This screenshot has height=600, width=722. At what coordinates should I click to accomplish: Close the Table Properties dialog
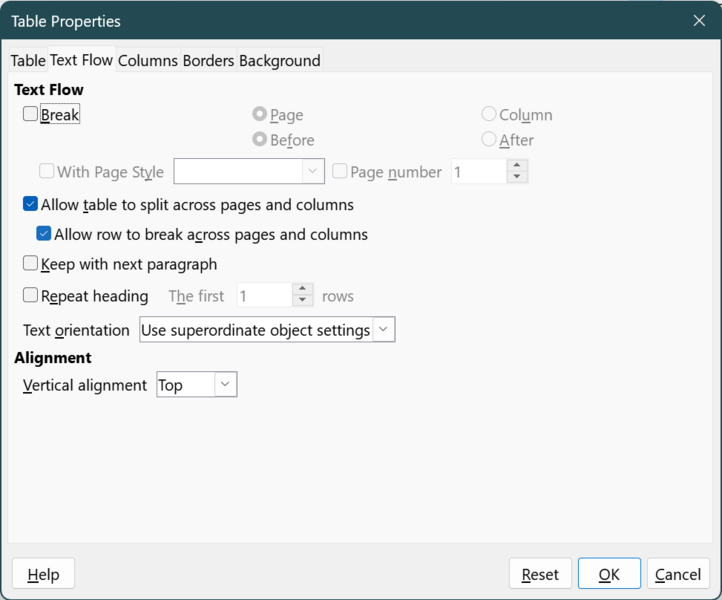(699, 21)
